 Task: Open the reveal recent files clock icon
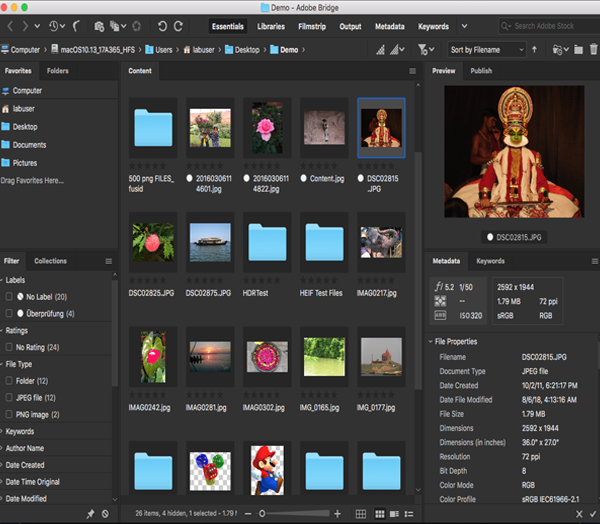tap(55, 26)
